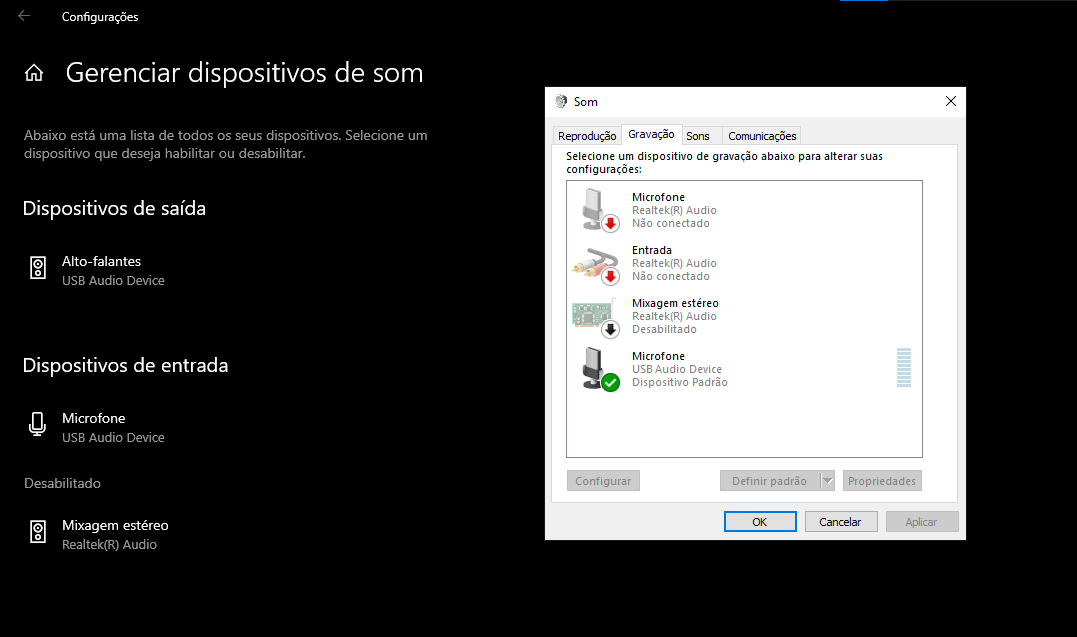Open the Sons tab
Viewport: 1077px width, 637px height.
[698, 136]
